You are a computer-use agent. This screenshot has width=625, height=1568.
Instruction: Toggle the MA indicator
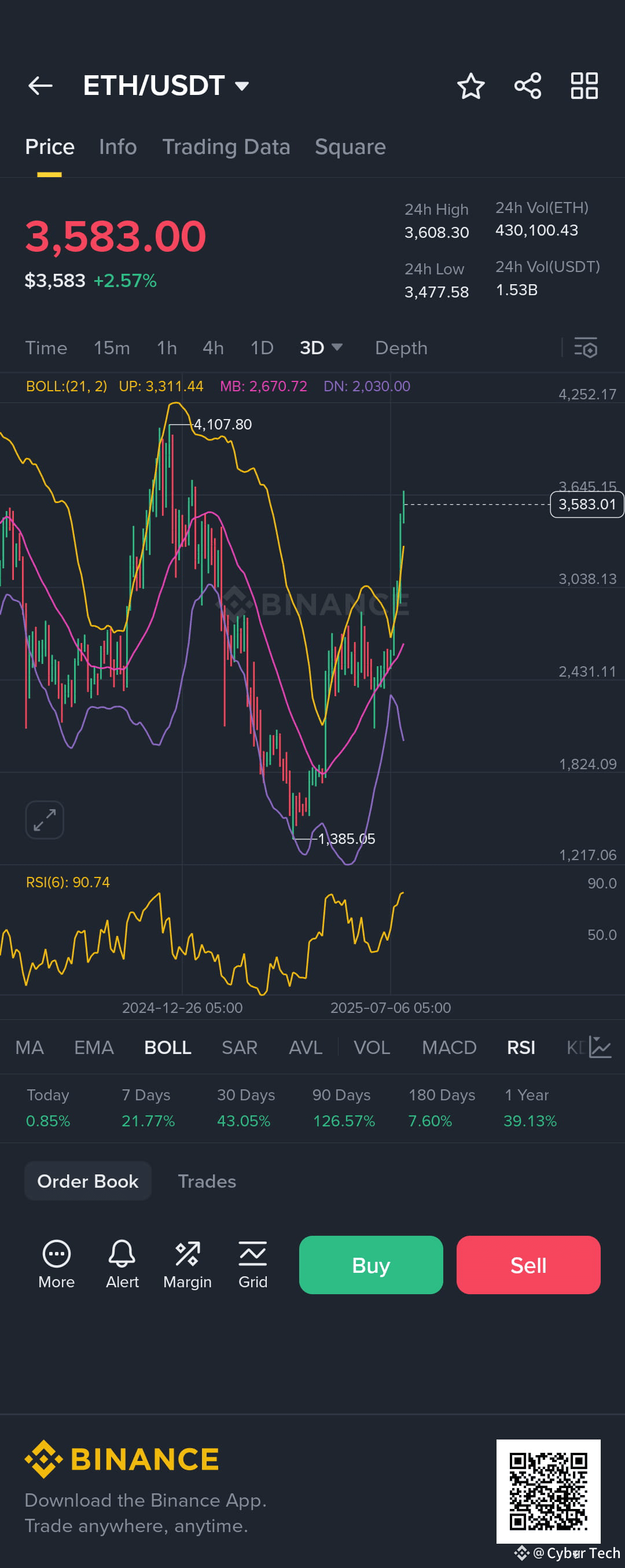coord(29,1047)
